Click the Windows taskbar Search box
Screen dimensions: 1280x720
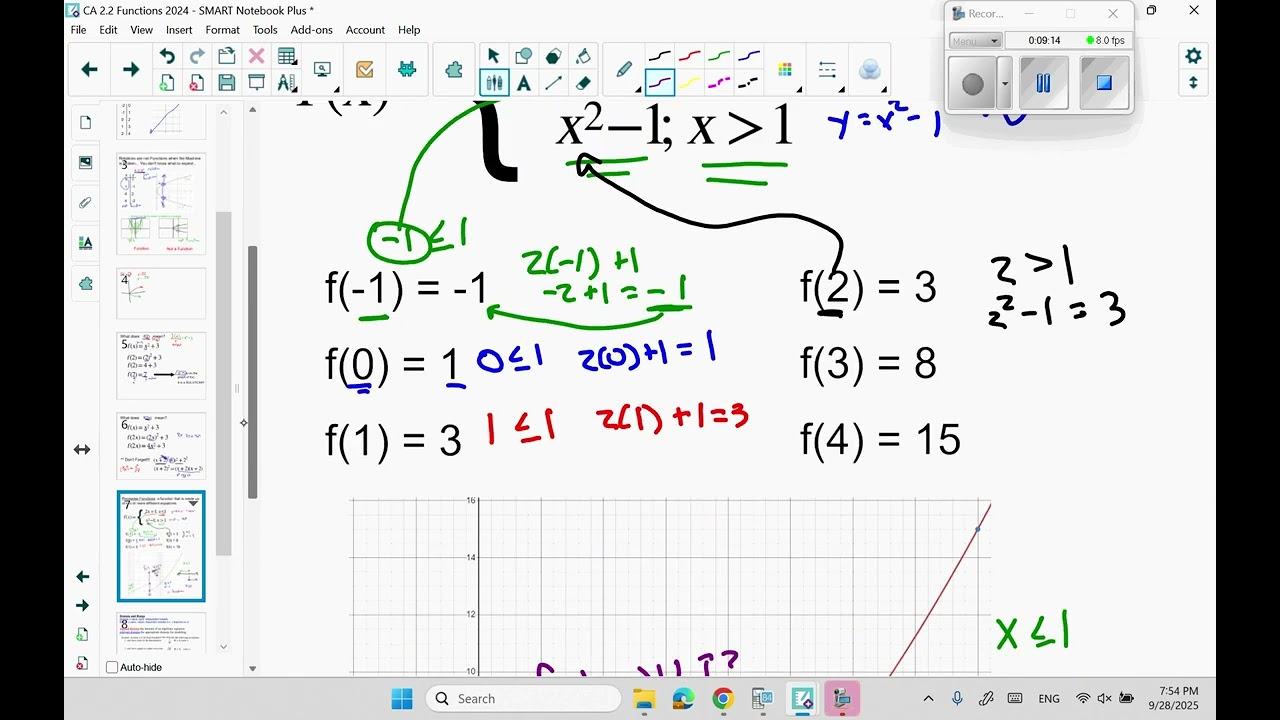point(523,698)
